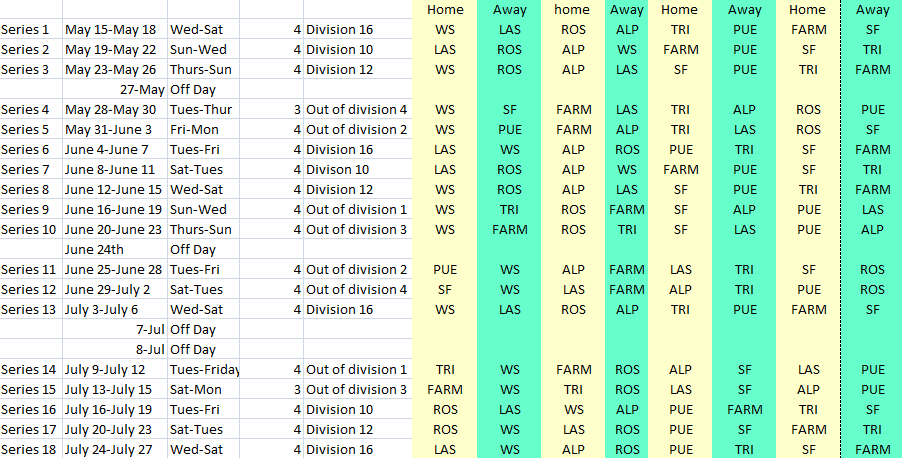
Task: Select the Sat-Mon cell in Series 15
Action: pos(197,390)
